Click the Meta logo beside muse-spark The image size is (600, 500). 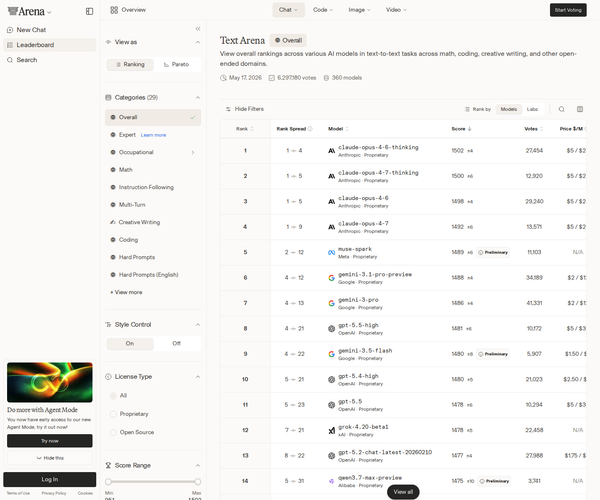tap(331, 252)
